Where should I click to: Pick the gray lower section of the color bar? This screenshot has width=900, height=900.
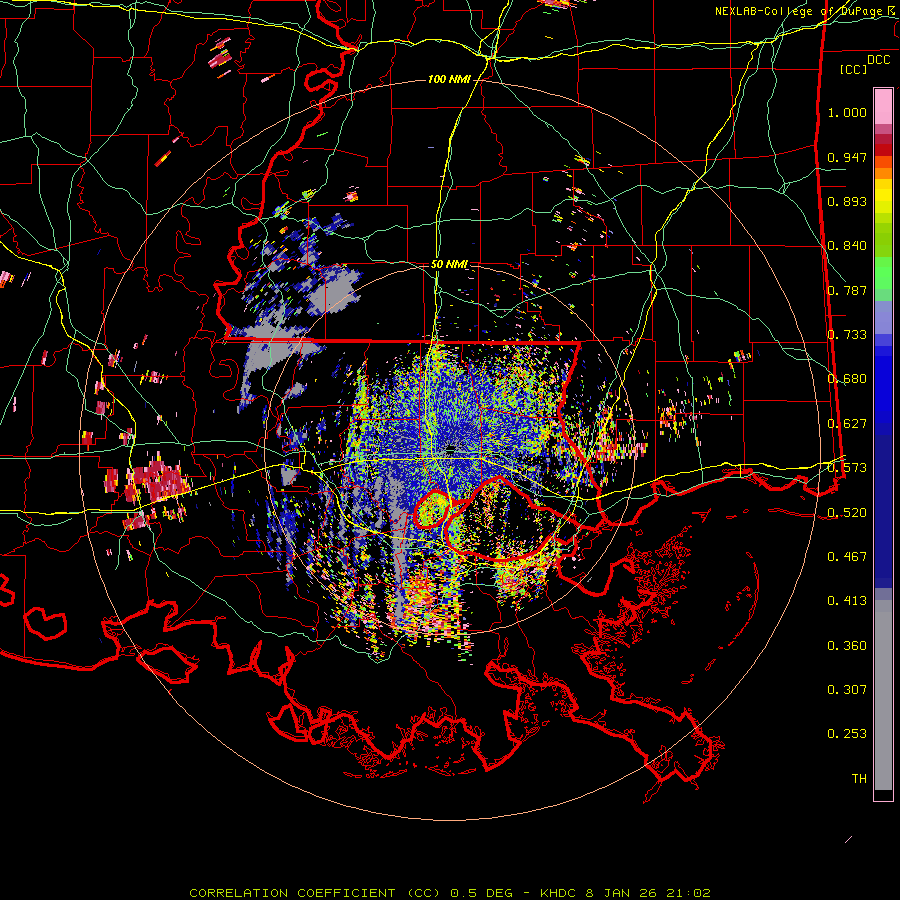pos(883,695)
